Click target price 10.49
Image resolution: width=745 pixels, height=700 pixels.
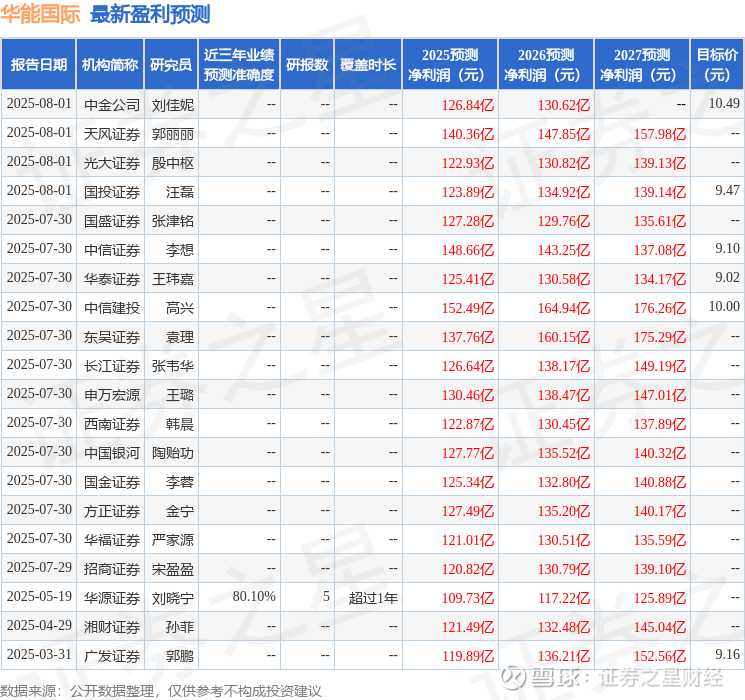point(724,103)
